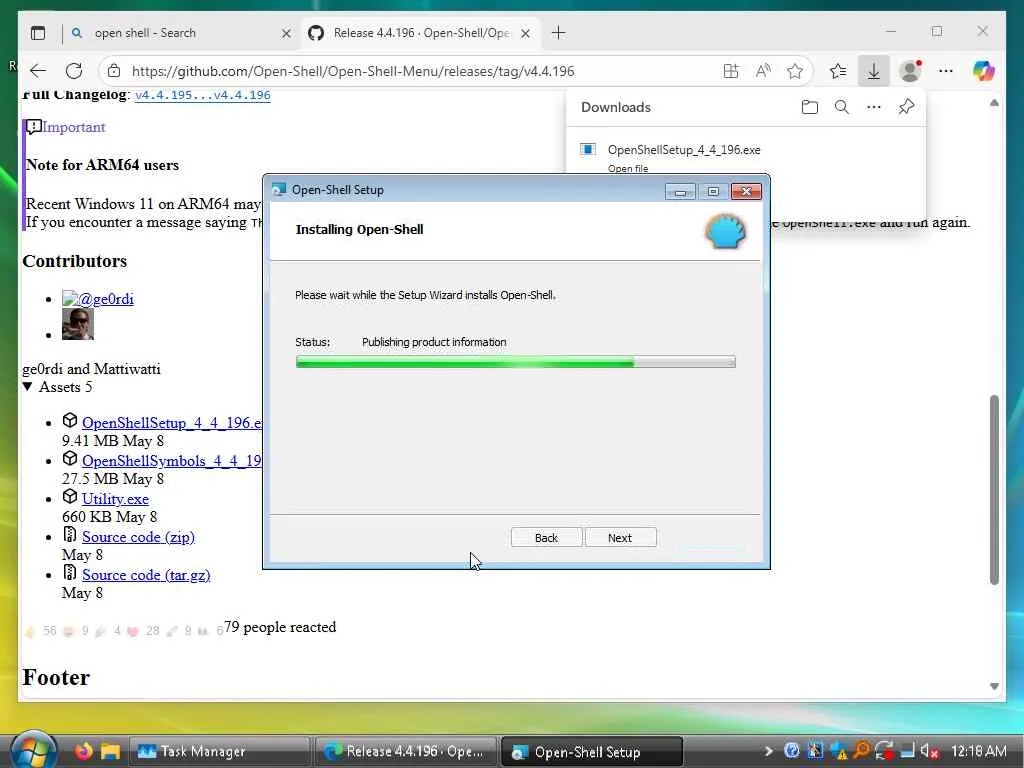Launch the Copilot sidebar icon

[x=983, y=71]
